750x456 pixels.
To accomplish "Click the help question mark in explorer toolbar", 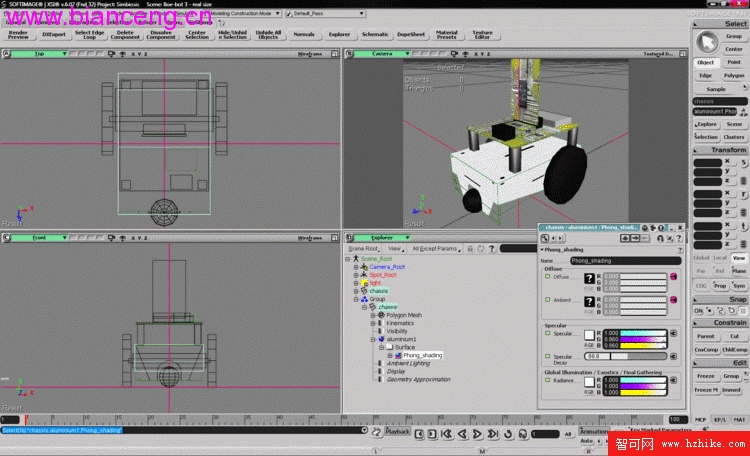I will 491,249.
